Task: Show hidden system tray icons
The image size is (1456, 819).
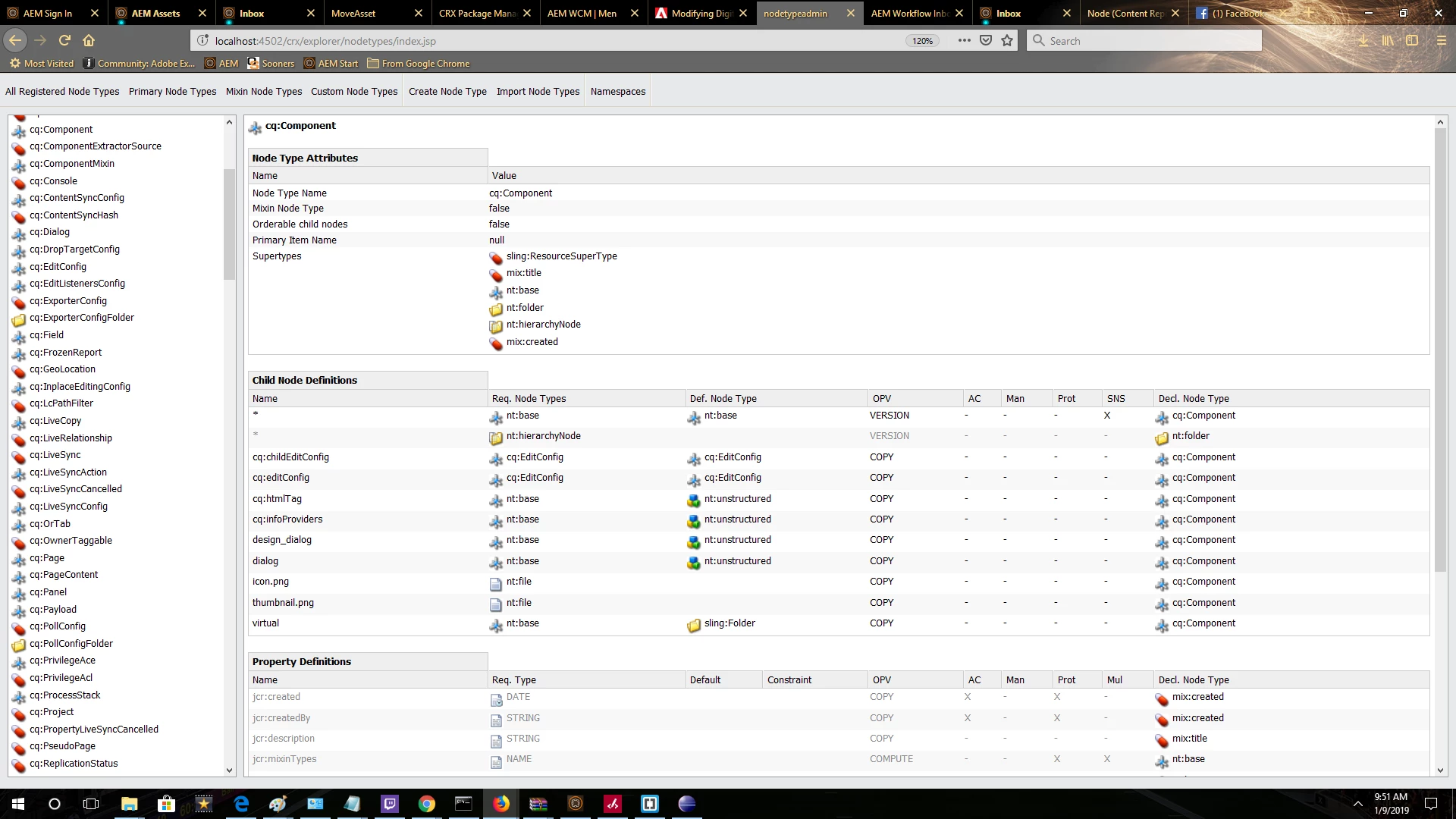Action: [x=1357, y=804]
